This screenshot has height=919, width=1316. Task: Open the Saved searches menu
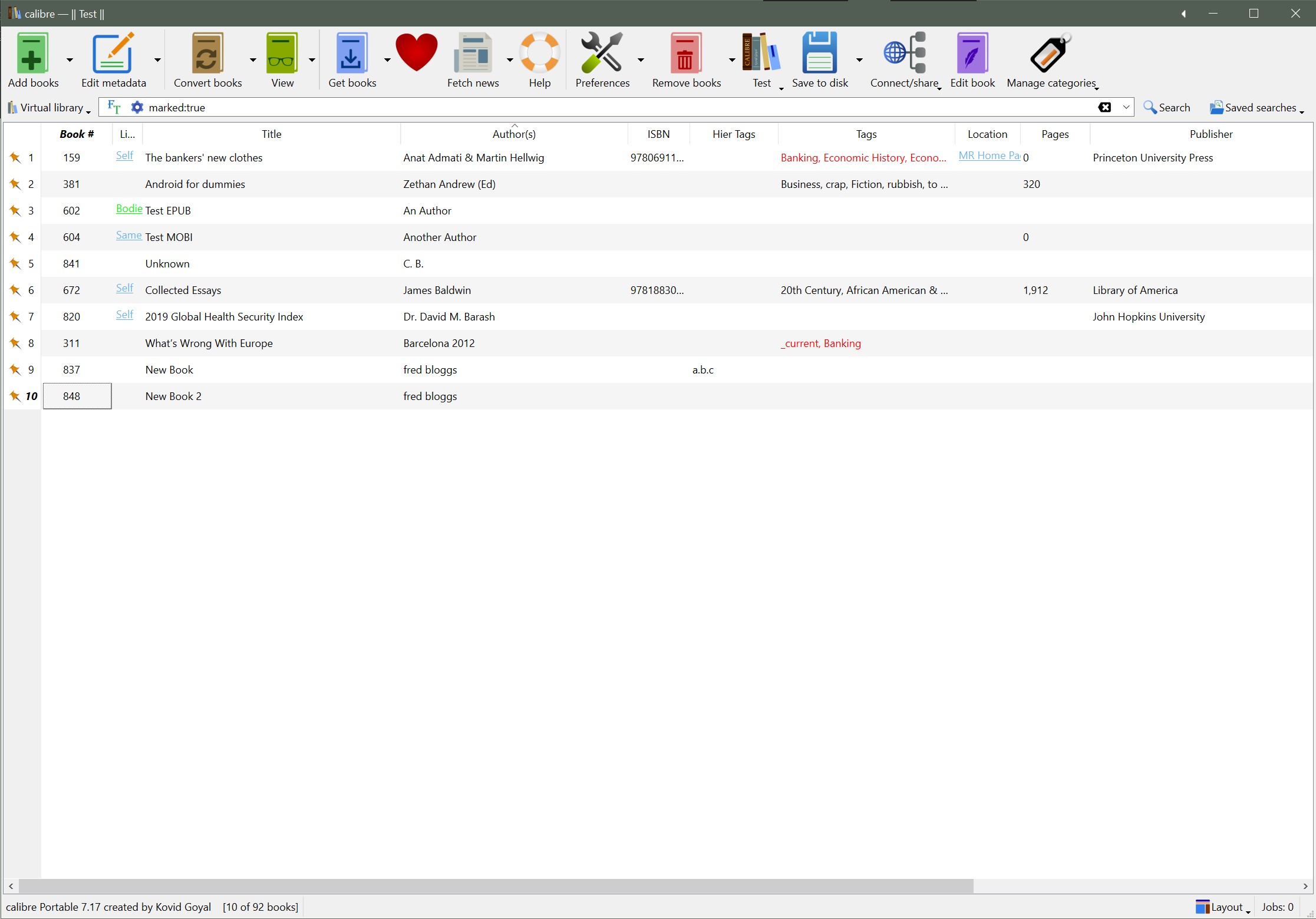pyautogui.click(x=1257, y=108)
